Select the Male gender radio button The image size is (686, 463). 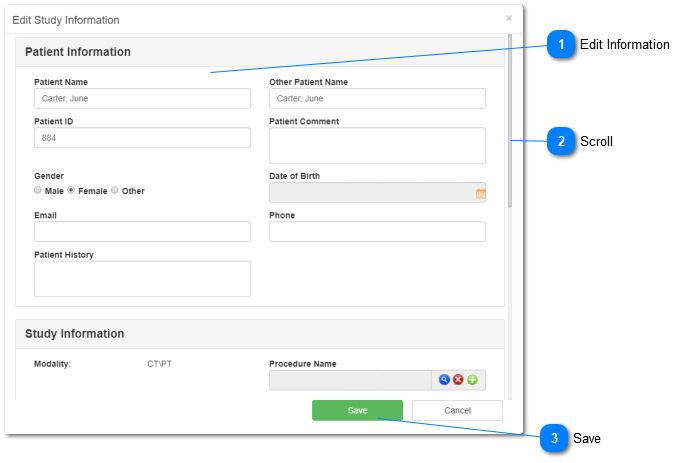[x=38, y=190]
